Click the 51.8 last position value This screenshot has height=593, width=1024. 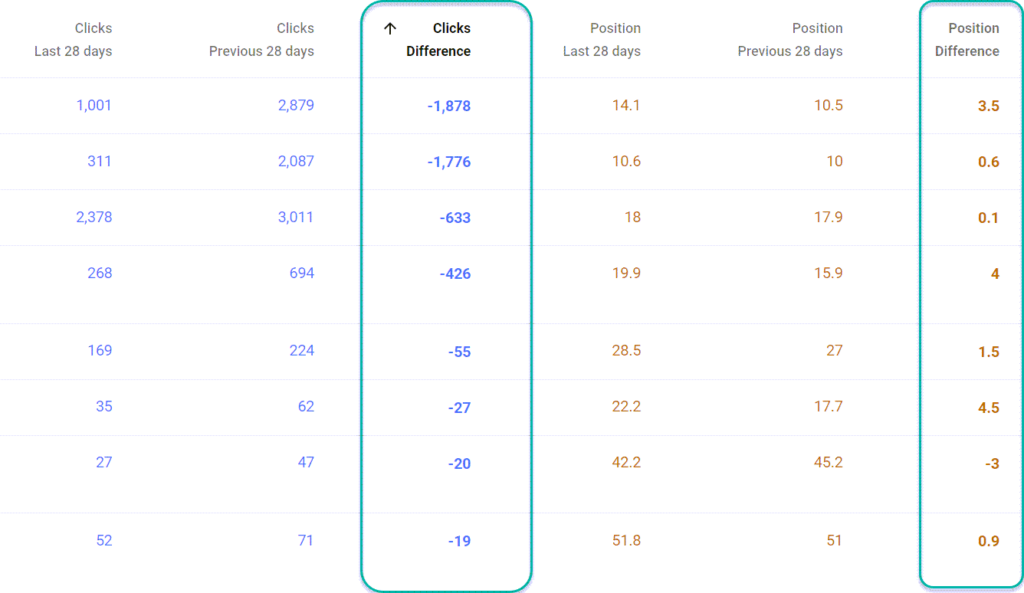point(626,540)
